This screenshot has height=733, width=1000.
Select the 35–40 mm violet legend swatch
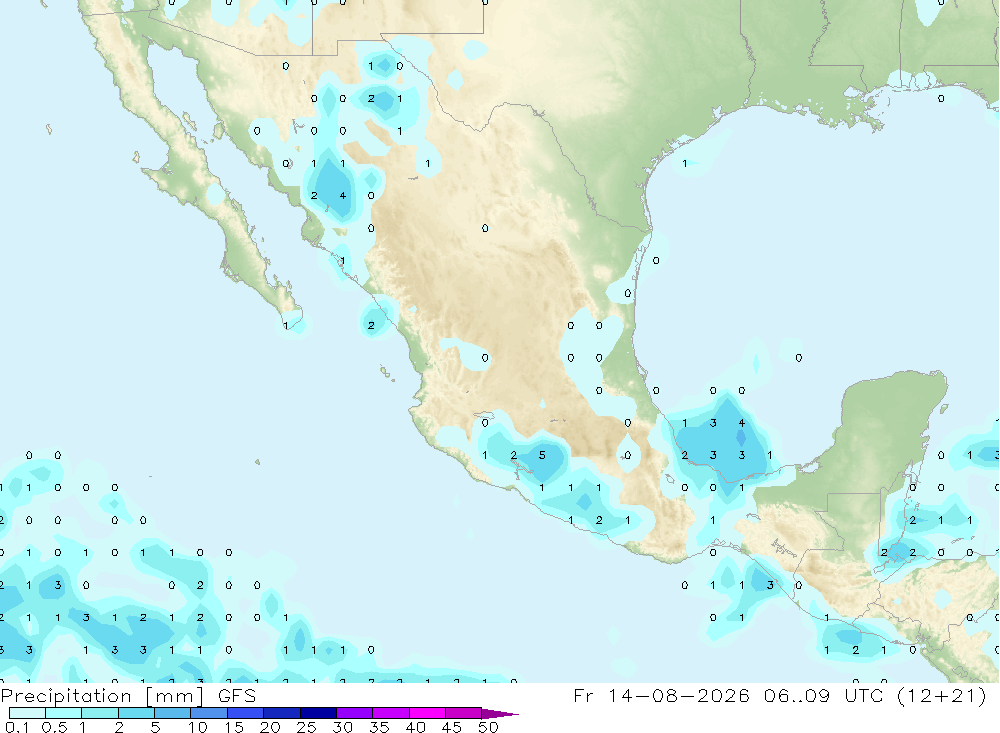click(391, 713)
